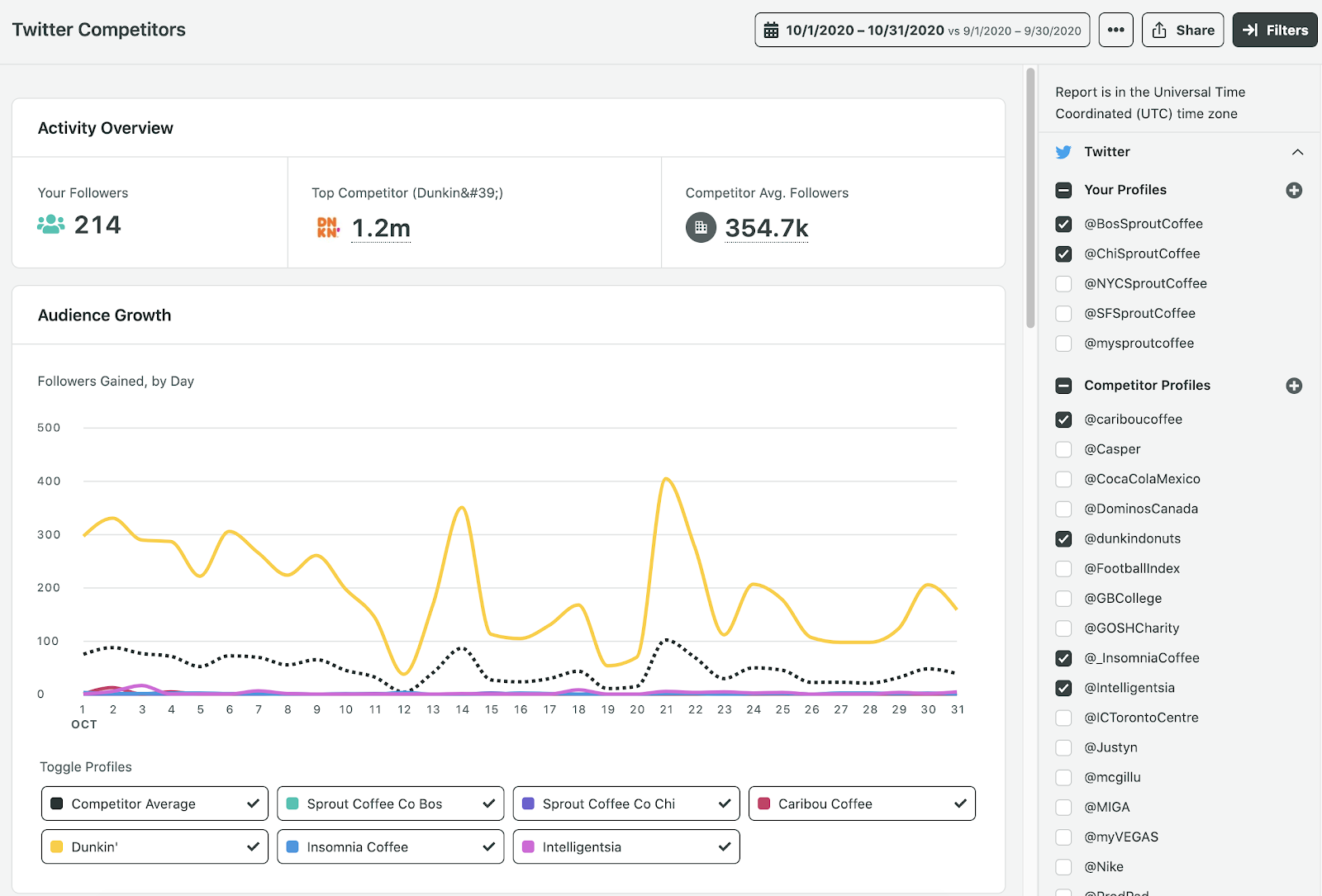Image resolution: width=1322 pixels, height=896 pixels.
Task: Toggle the Dunkin' profile line
Action: click(155, 846)
